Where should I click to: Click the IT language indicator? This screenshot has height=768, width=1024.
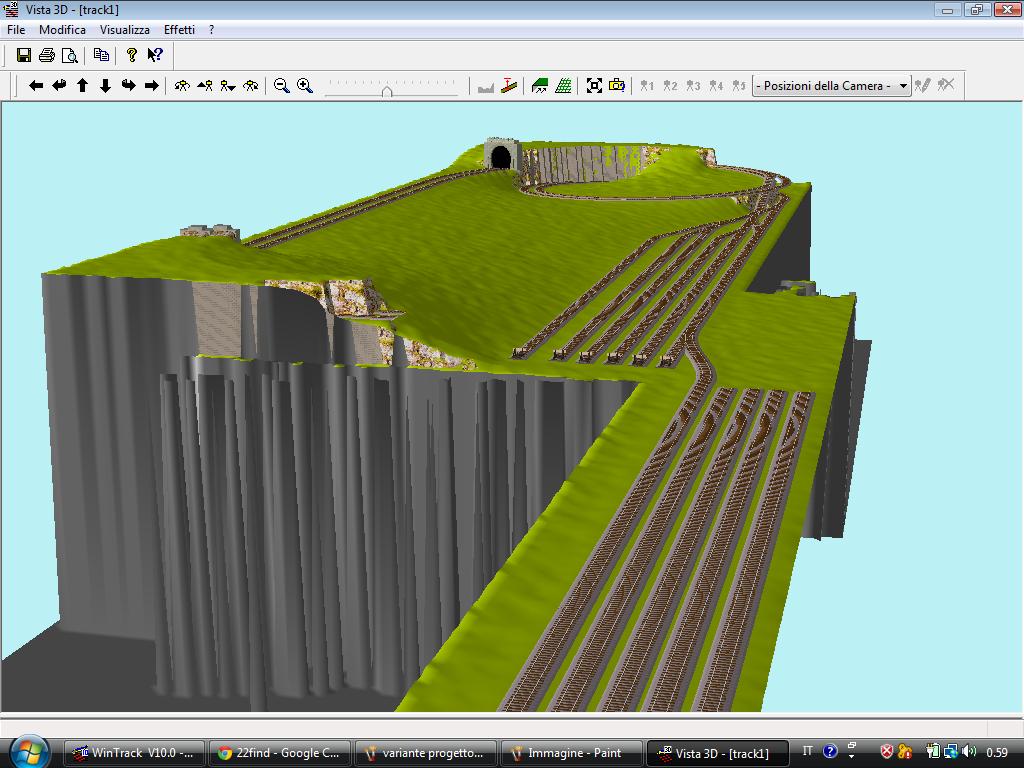[x=807, y=752]
